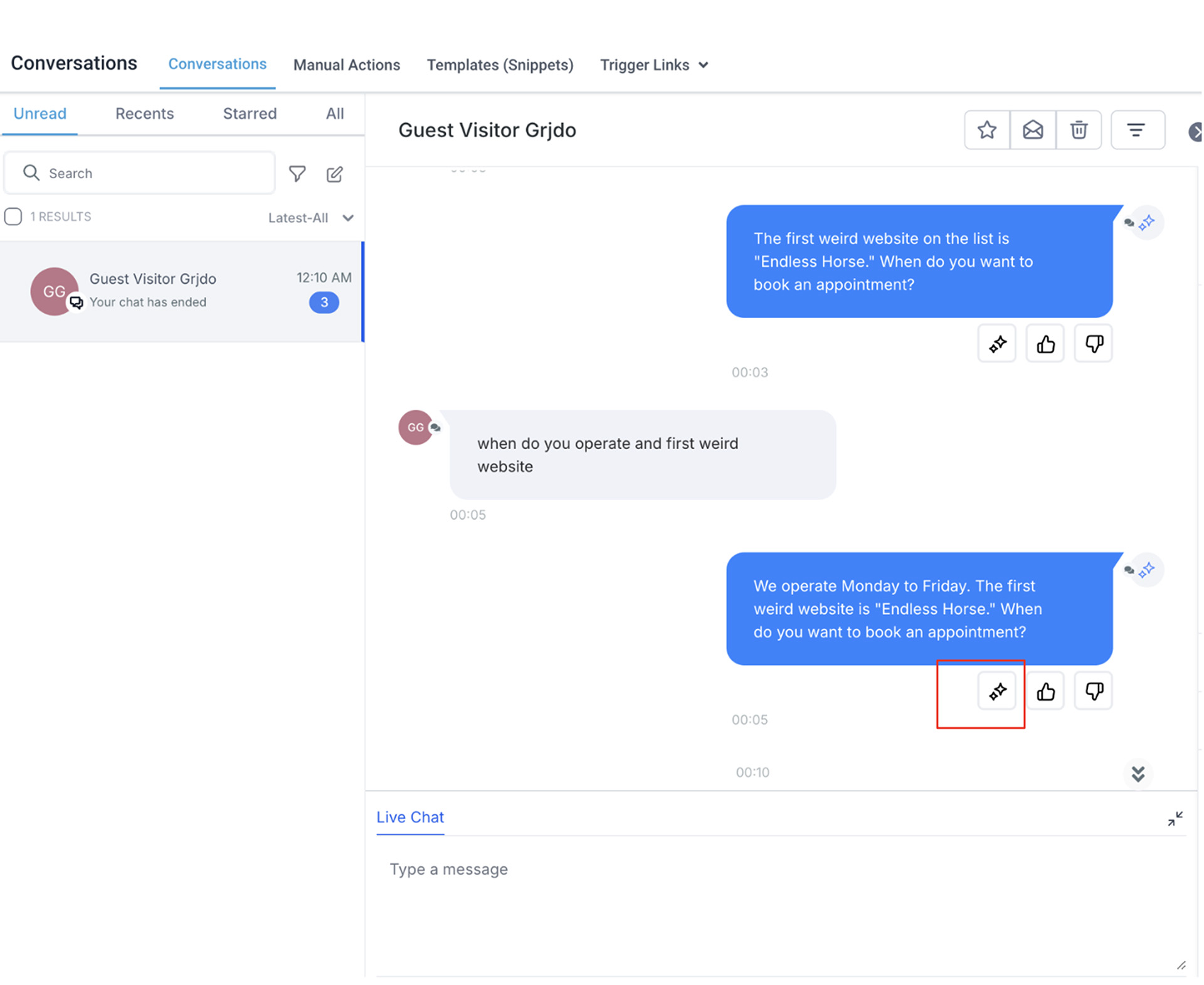Select the Live Chat channel tab
Screen dimensions: 1204x985
click(410, 817)
